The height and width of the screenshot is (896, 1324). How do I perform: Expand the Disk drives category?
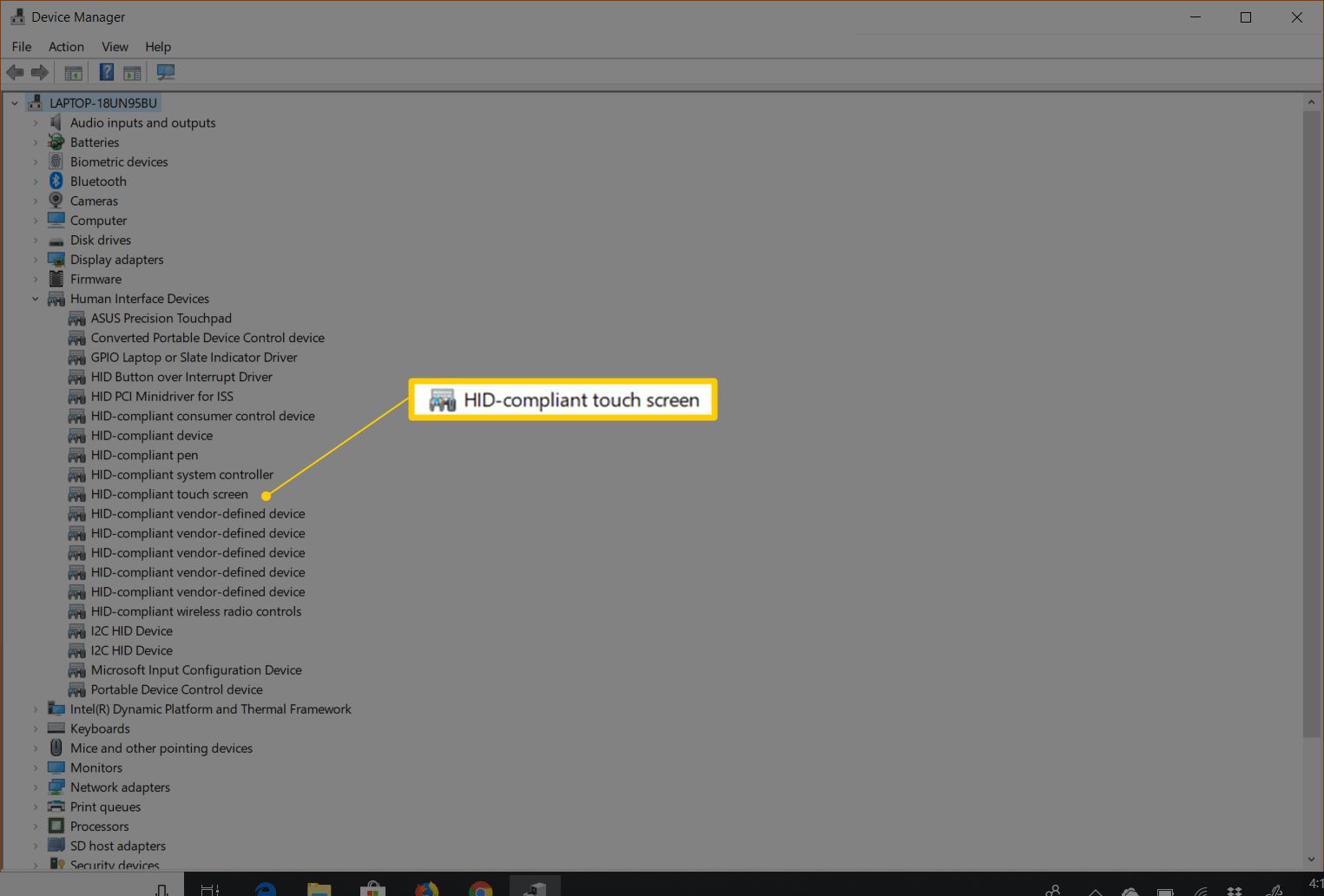(36, 240)
